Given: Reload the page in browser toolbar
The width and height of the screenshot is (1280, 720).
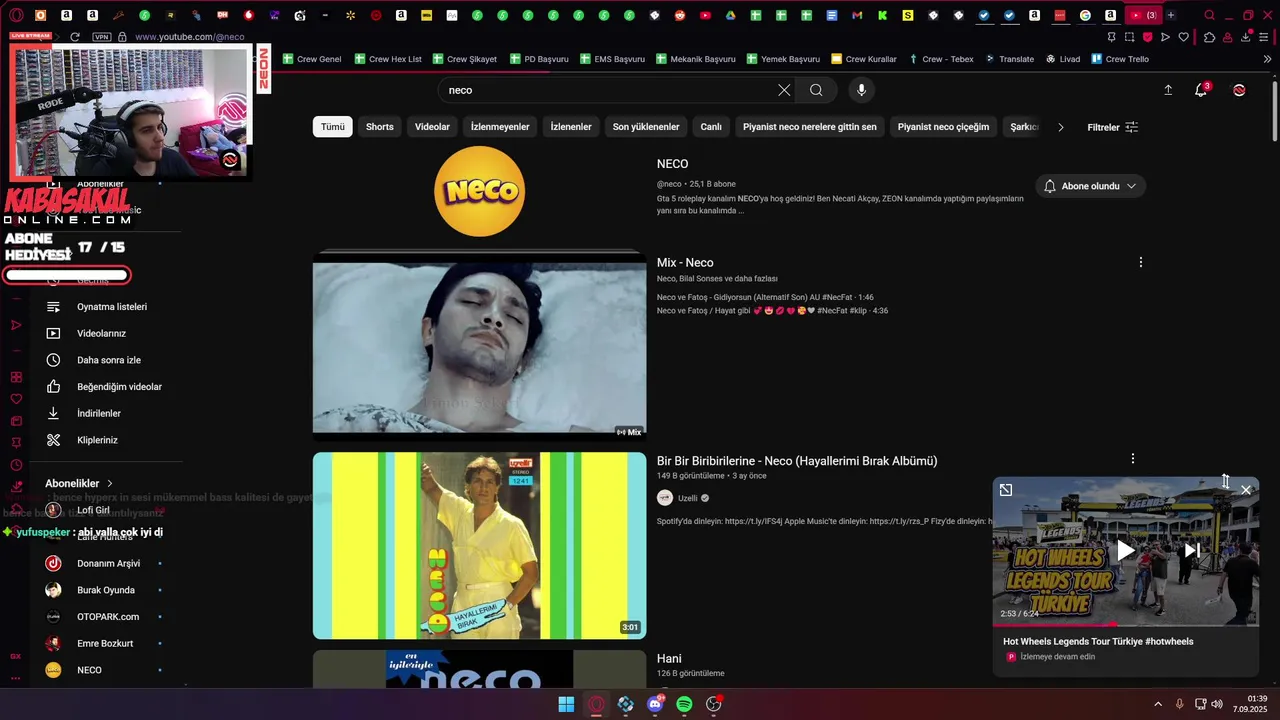Looking at the screenshot, I should (75, 37).
